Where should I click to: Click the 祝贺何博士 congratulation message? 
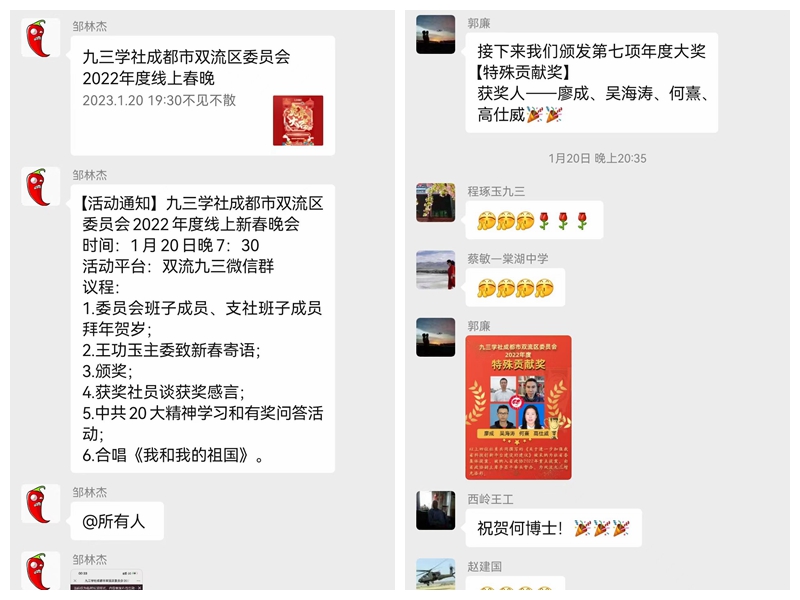pyautogui.click(x=554, y=528)
